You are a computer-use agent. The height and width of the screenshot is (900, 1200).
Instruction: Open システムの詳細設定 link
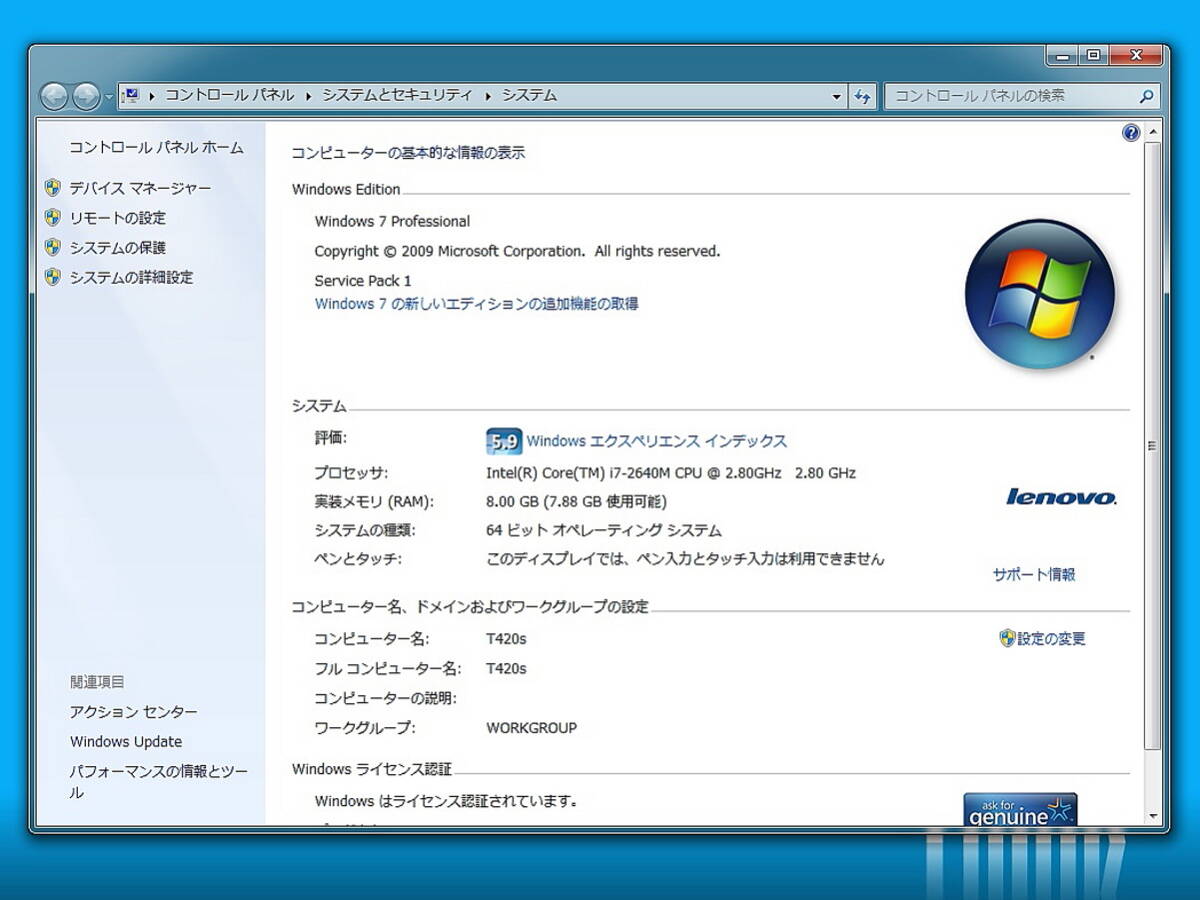131,278
